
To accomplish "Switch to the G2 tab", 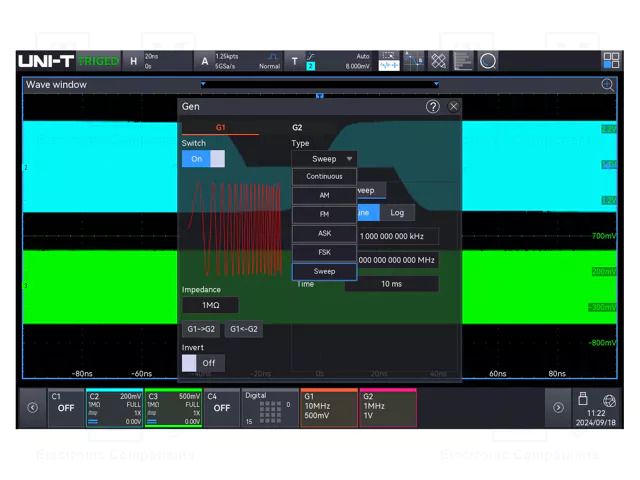I will point(297,128).
